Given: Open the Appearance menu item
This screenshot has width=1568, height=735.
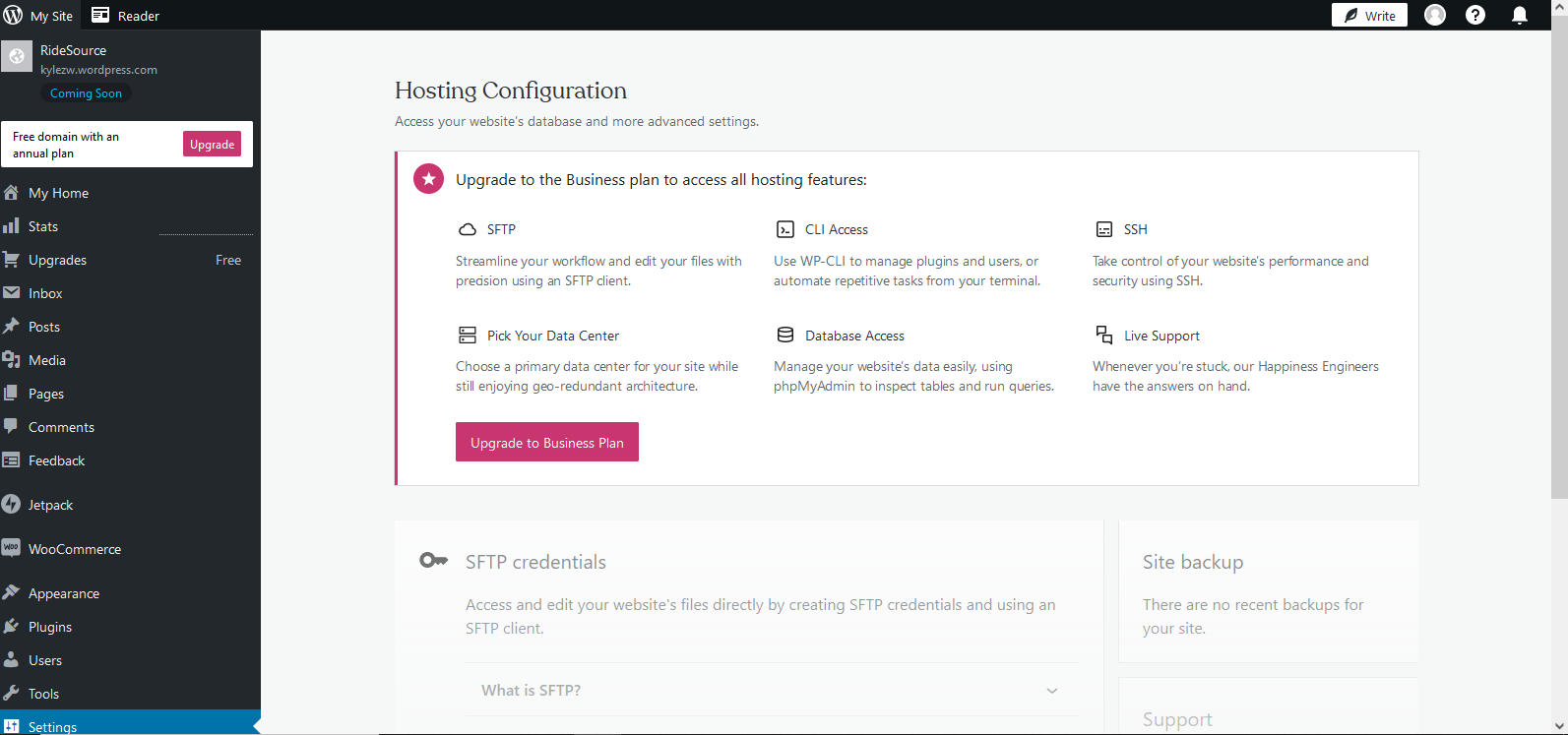Looking at the screenshot, I should coord(64,593).
